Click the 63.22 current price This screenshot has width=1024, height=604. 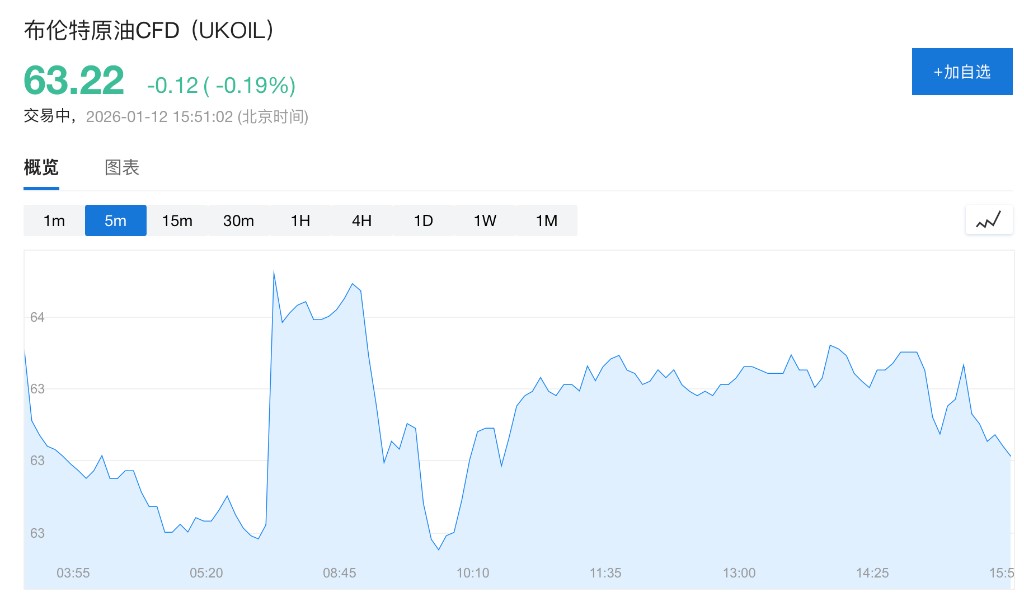[74, 81]
